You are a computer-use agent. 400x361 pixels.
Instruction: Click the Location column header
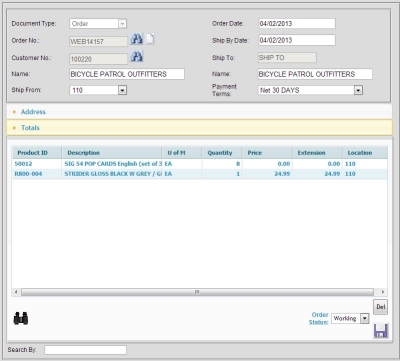365,153
